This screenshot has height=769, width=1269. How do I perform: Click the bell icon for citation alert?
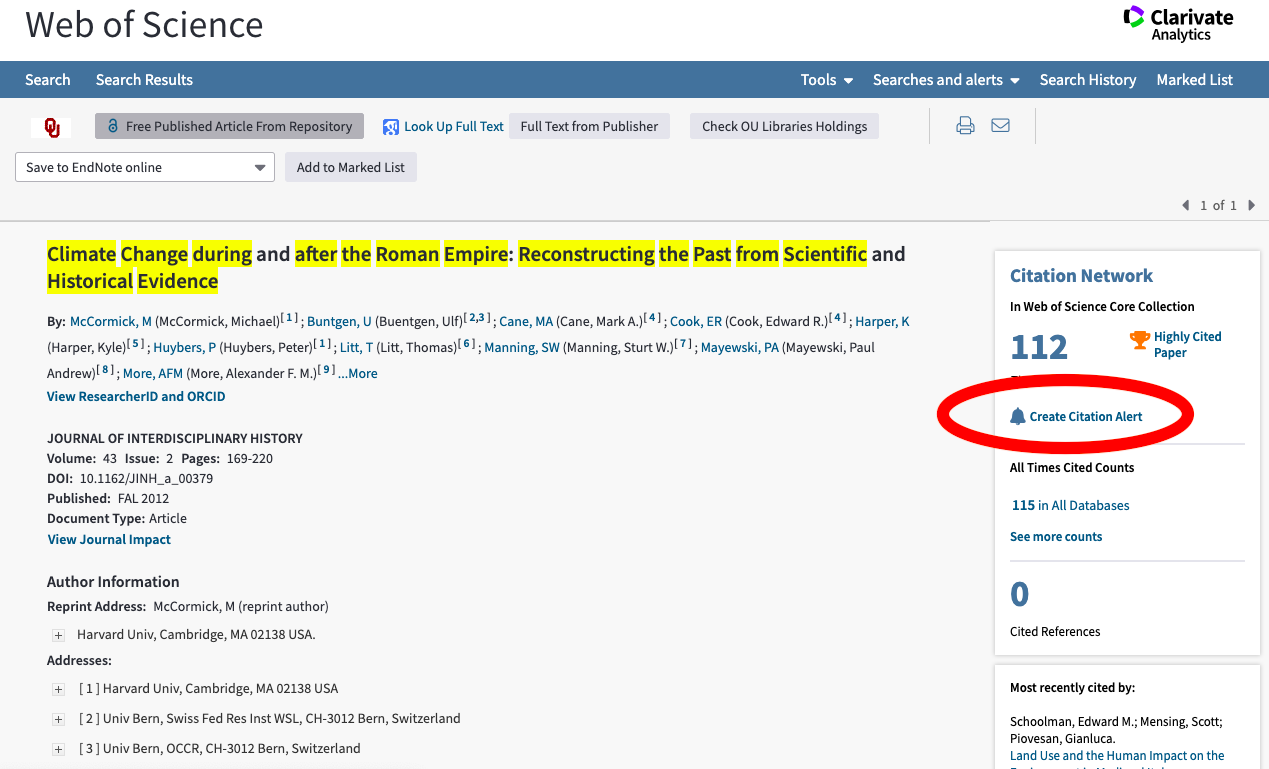pos(1018,416)
